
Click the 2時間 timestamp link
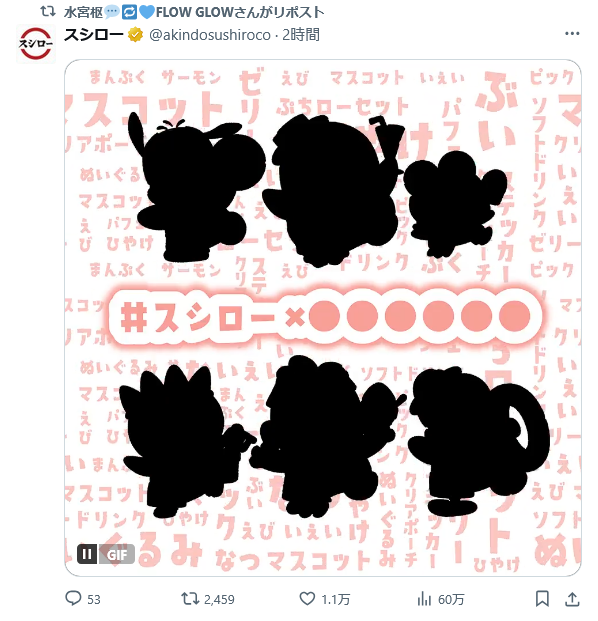coord(301,35)
